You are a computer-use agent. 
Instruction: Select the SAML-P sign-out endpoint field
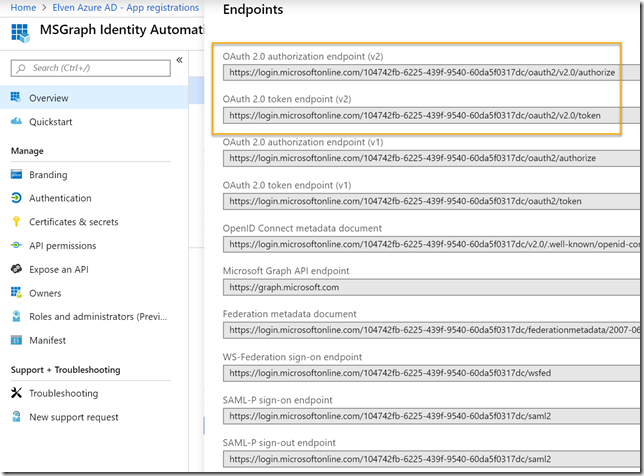(431, 459)
